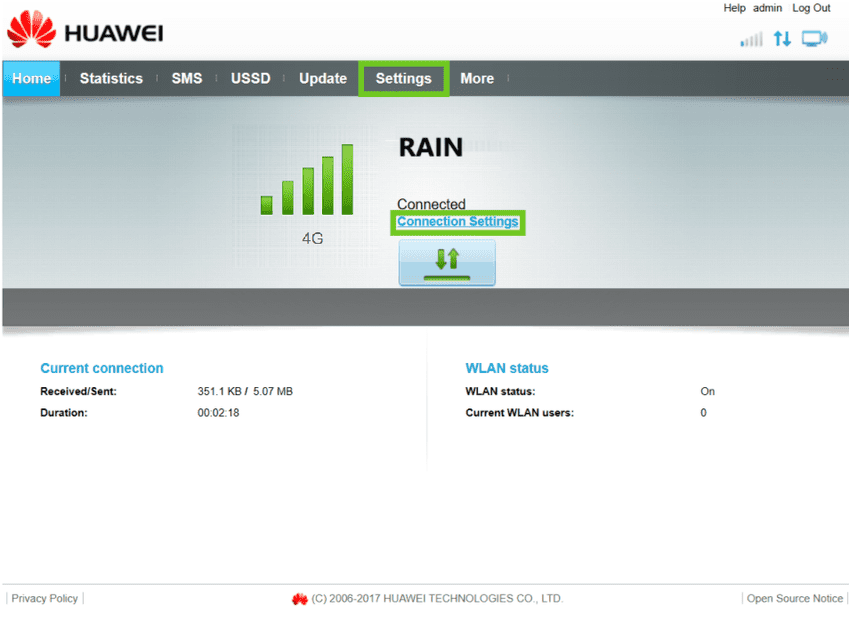Expand the More menu
Screen dimensions: 849x630
pyautogui.click(x=476, y=78)
